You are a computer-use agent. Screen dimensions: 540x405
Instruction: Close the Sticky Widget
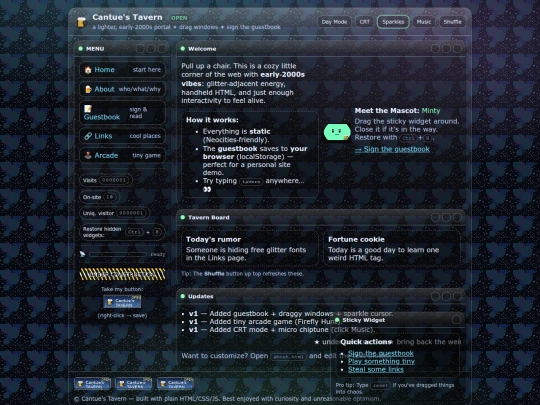click(x=457, y=320)
